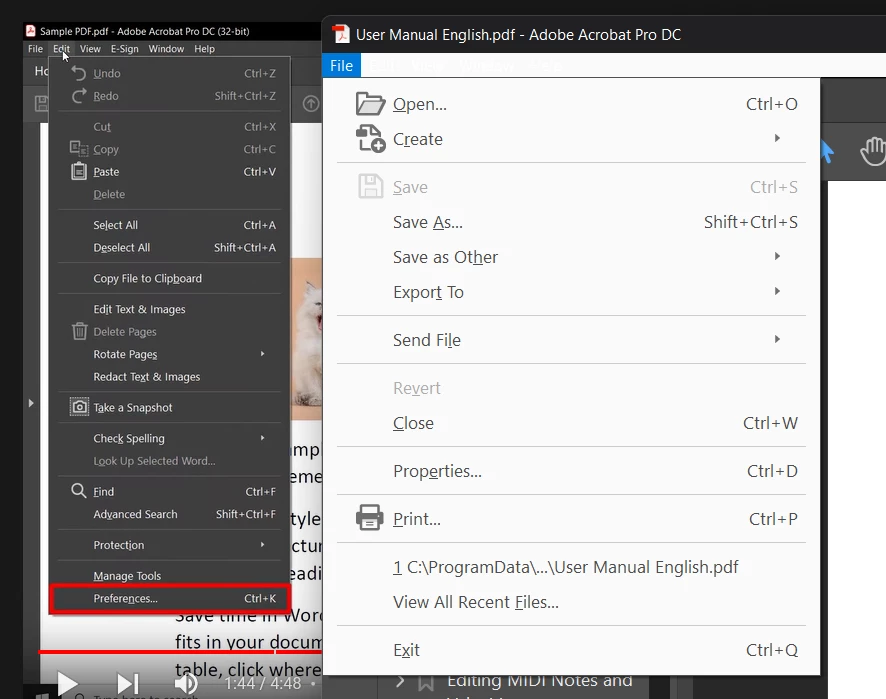Click the Create PDF icon
Screen dimensions: 886x699
(371, 138)
